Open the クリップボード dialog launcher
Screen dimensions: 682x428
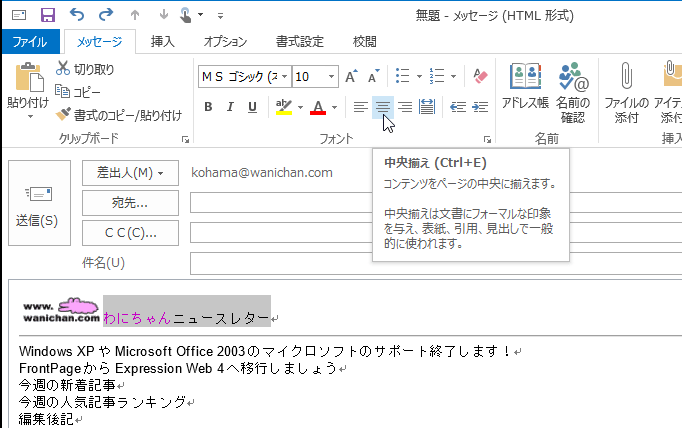(x=186, y=139)
